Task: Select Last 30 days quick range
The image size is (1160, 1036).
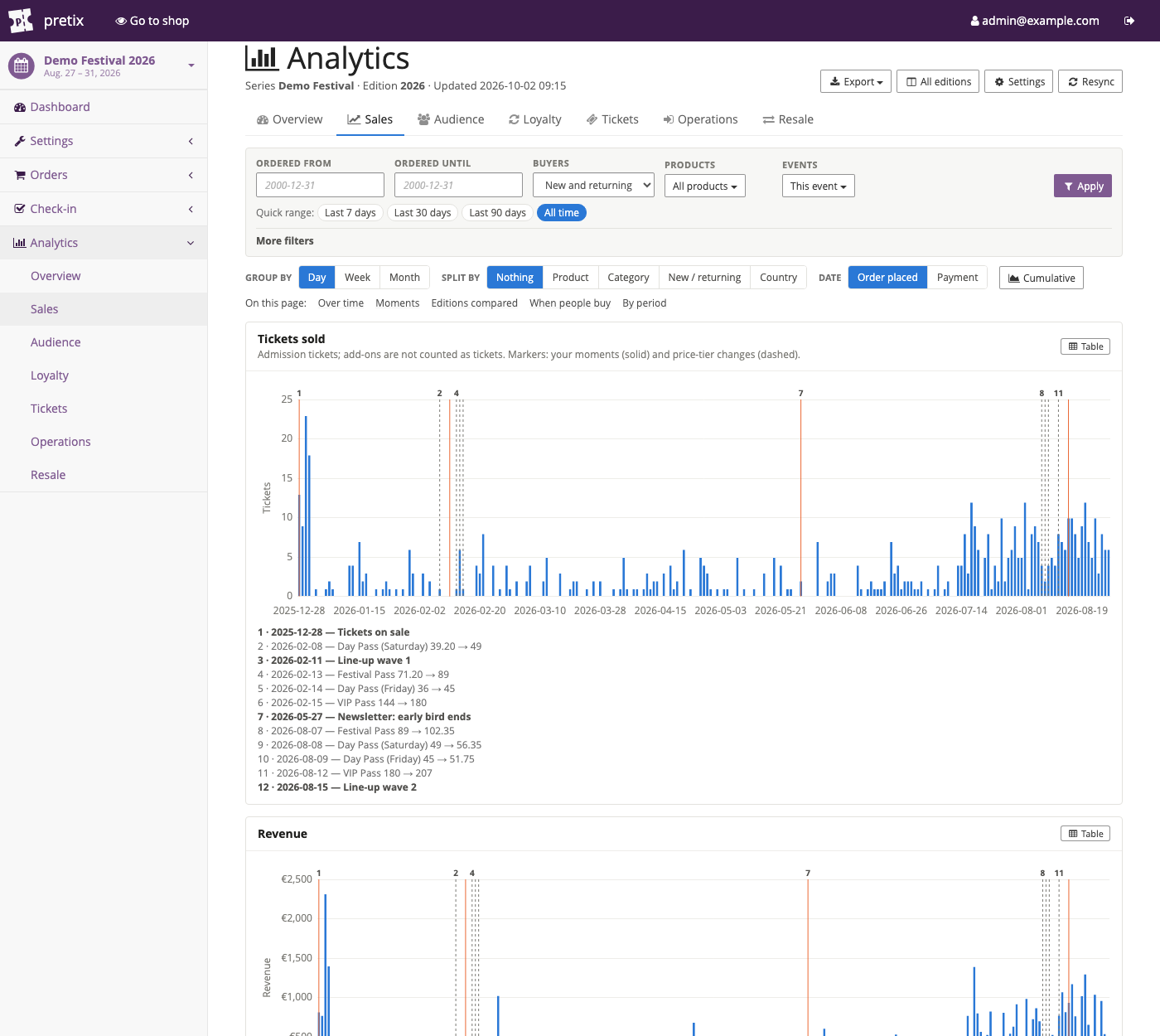Action: (423, 213)
